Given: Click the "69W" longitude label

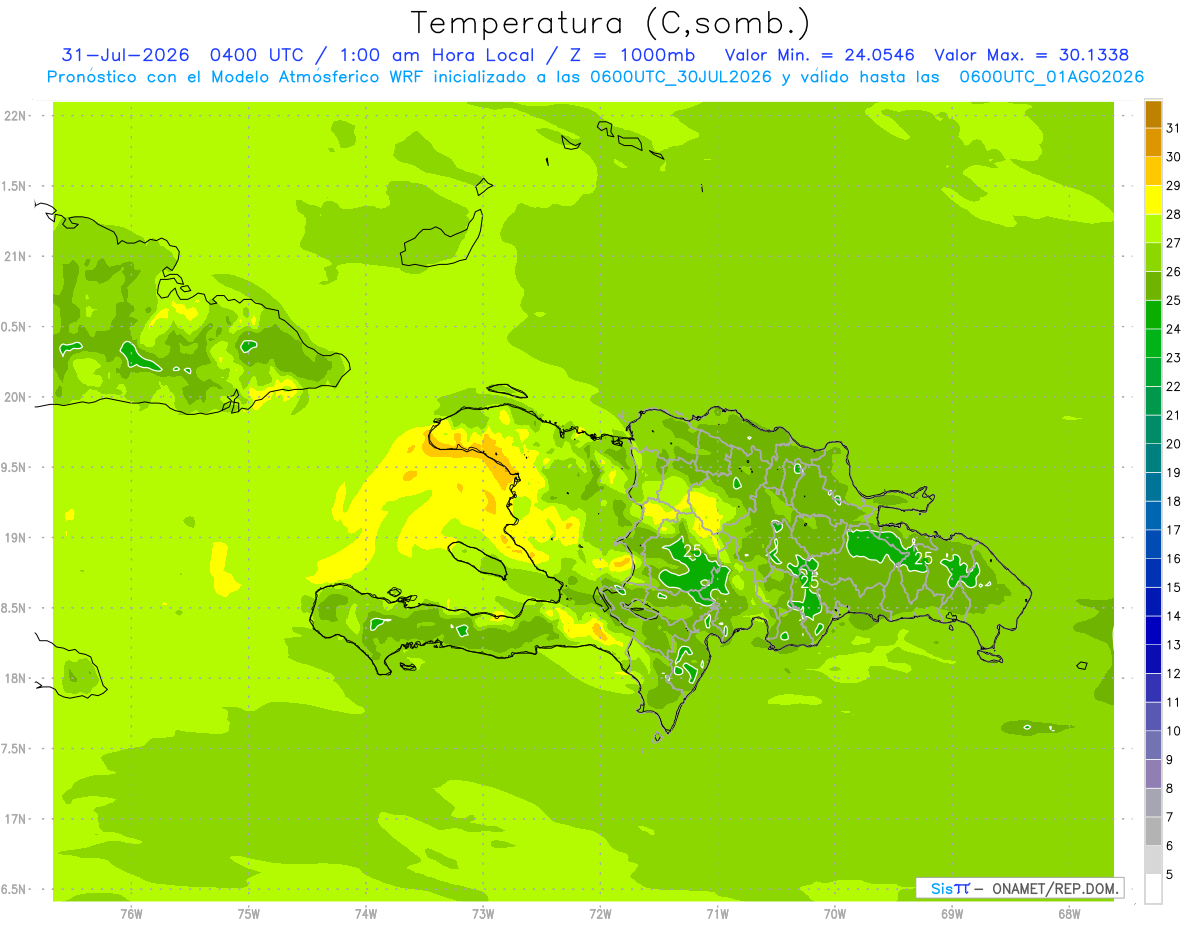Looking at the screenshot, I should (952, 914).
